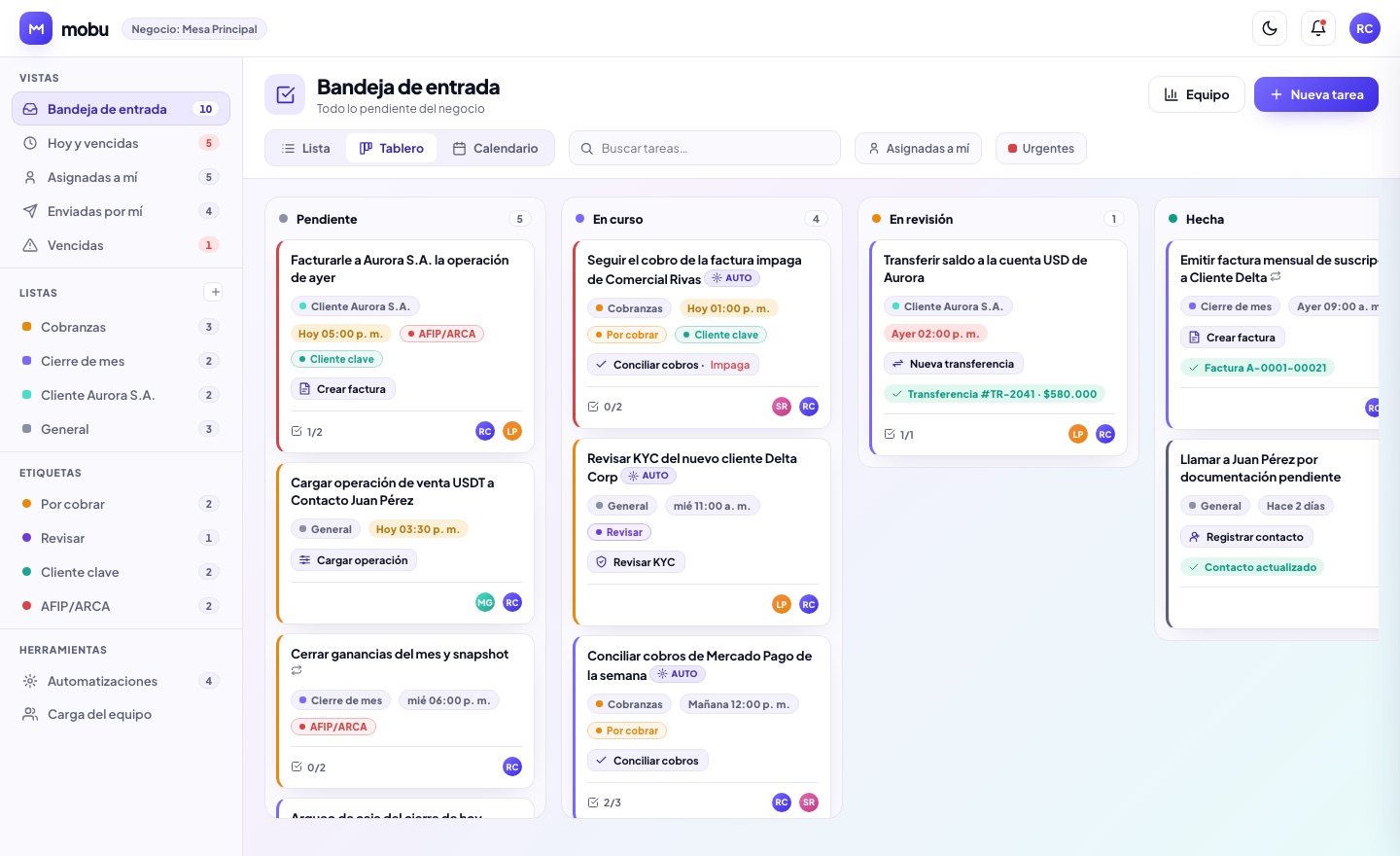Click subtask checklist 2/3 on Mercado Pago card
The height and width of the screenshot is (856, 1400).
[x=605, y=802]
